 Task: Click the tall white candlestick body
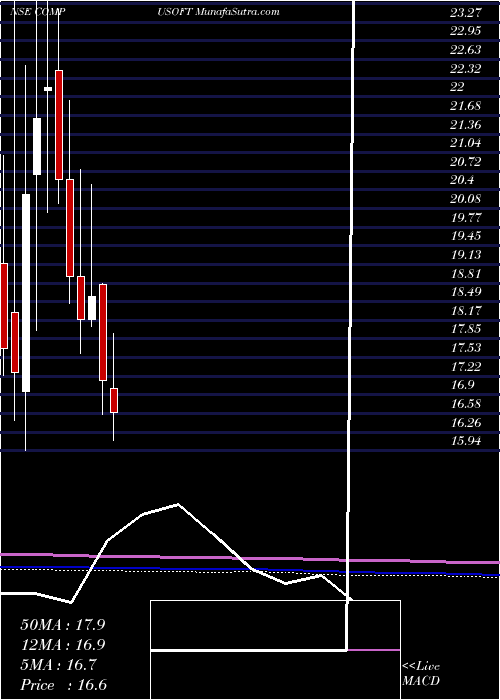(x=26, y=293)
